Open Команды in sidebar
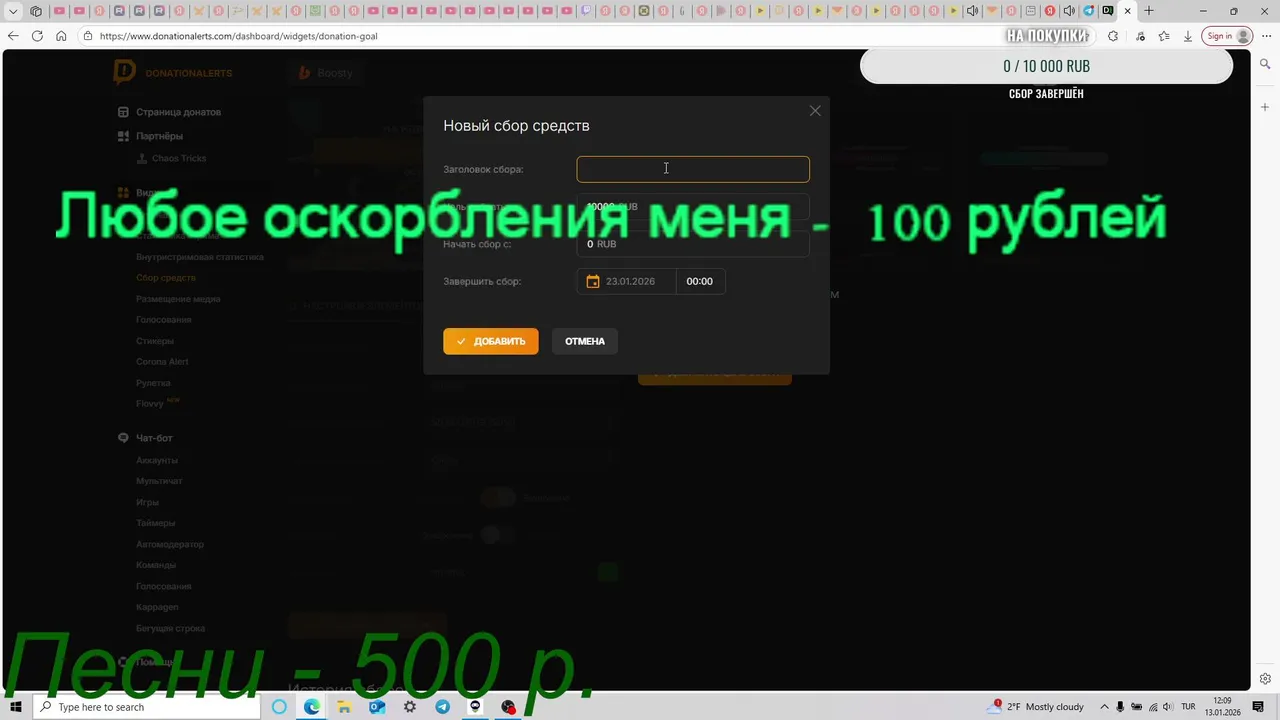This screenshot has width=1280, height=720. pos(156,565)
